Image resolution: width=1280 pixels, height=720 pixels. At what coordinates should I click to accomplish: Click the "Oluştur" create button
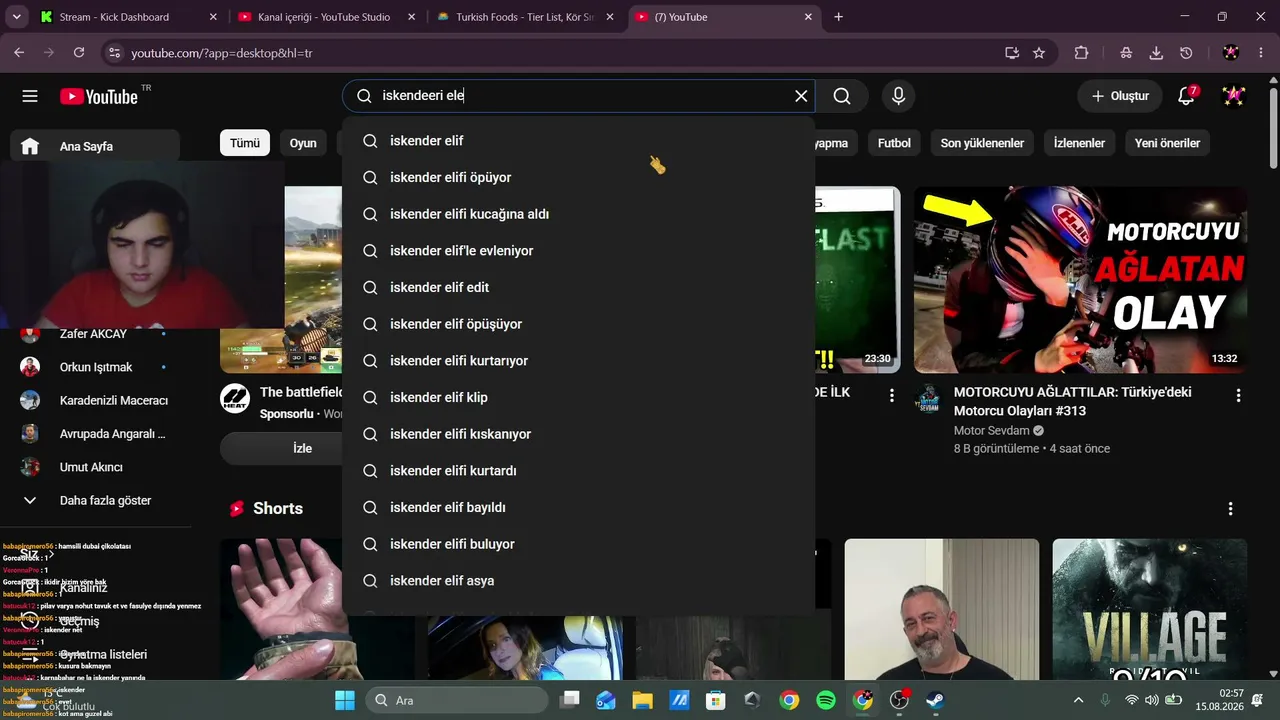point(1120,96)
